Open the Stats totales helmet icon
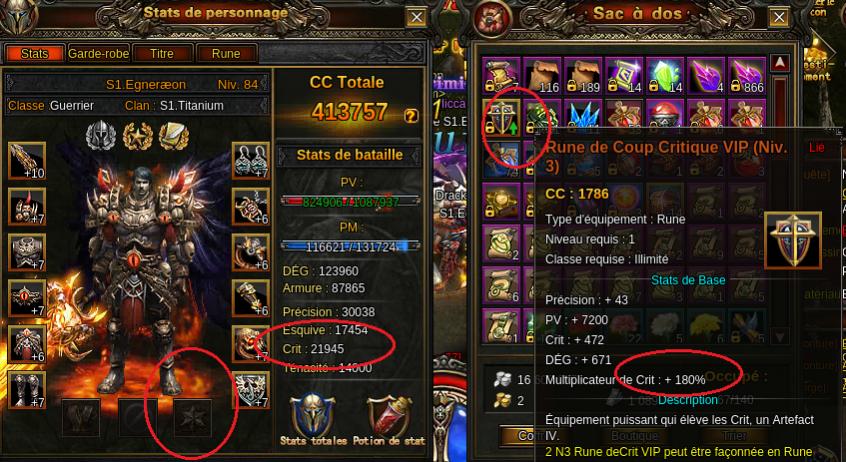This screenshot has height=462, width=846. [313, 417]
